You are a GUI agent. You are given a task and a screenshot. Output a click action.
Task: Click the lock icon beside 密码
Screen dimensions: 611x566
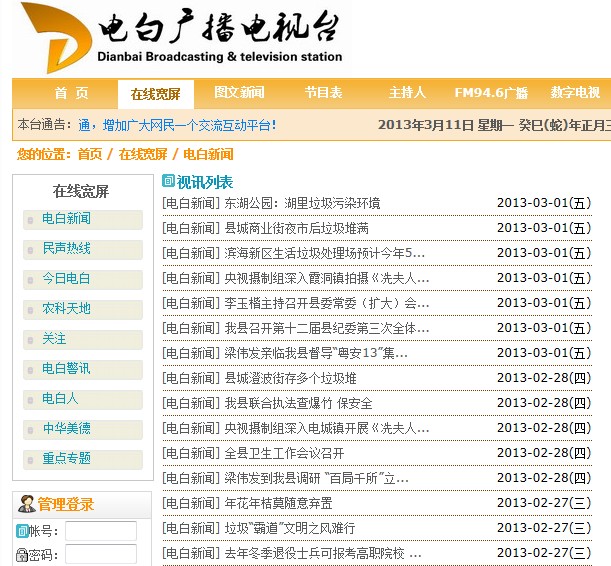click(22, 555)
